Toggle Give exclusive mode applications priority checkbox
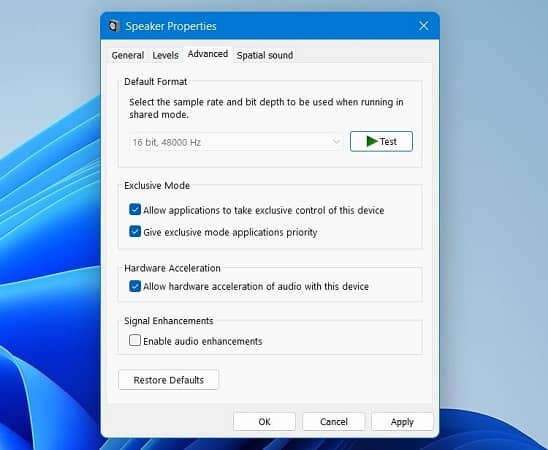Image resolution: width=548 pixels, height=450 pixels. click(135, 232)
